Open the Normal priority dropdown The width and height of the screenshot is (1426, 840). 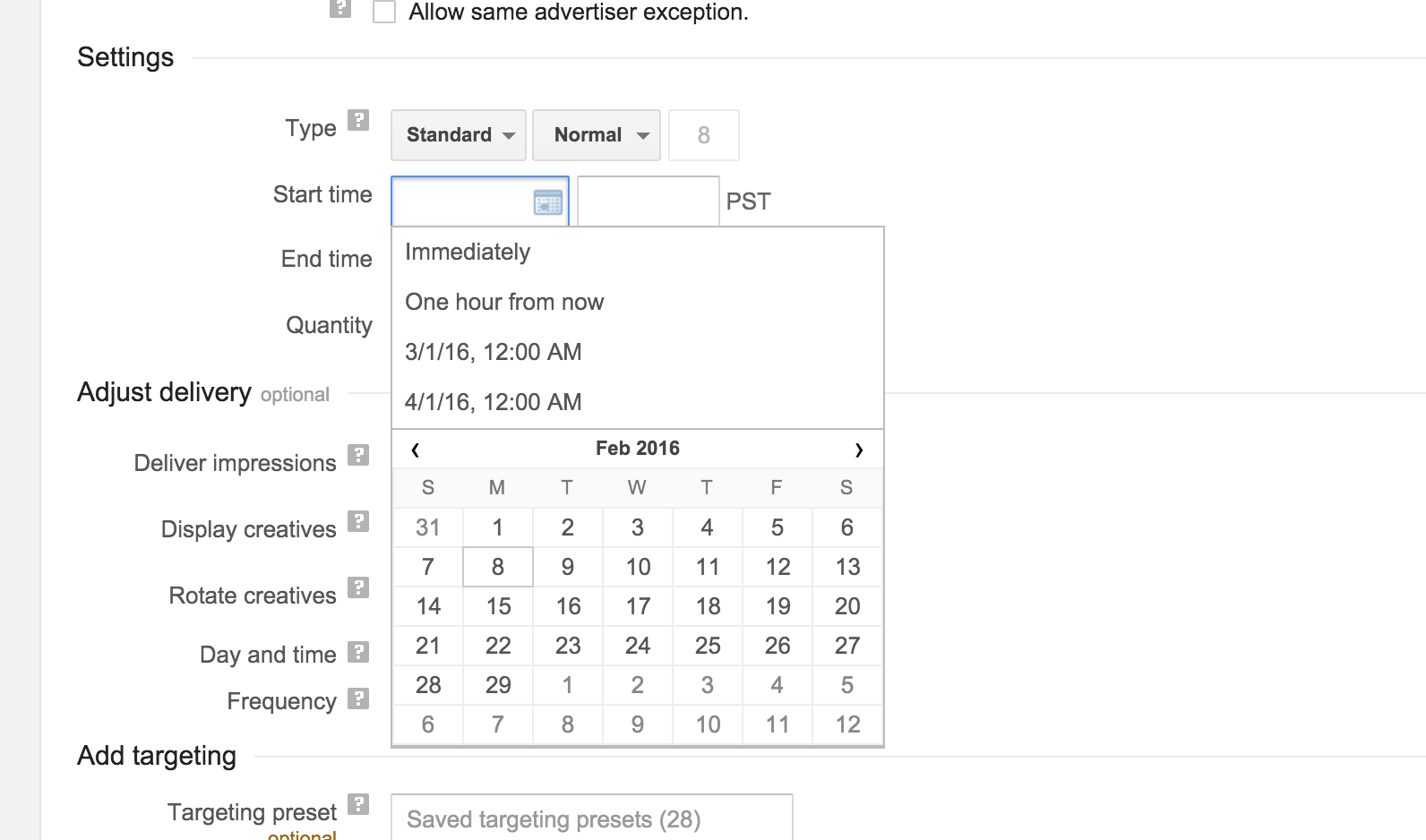pyautogui.click(x=596, y=135)
